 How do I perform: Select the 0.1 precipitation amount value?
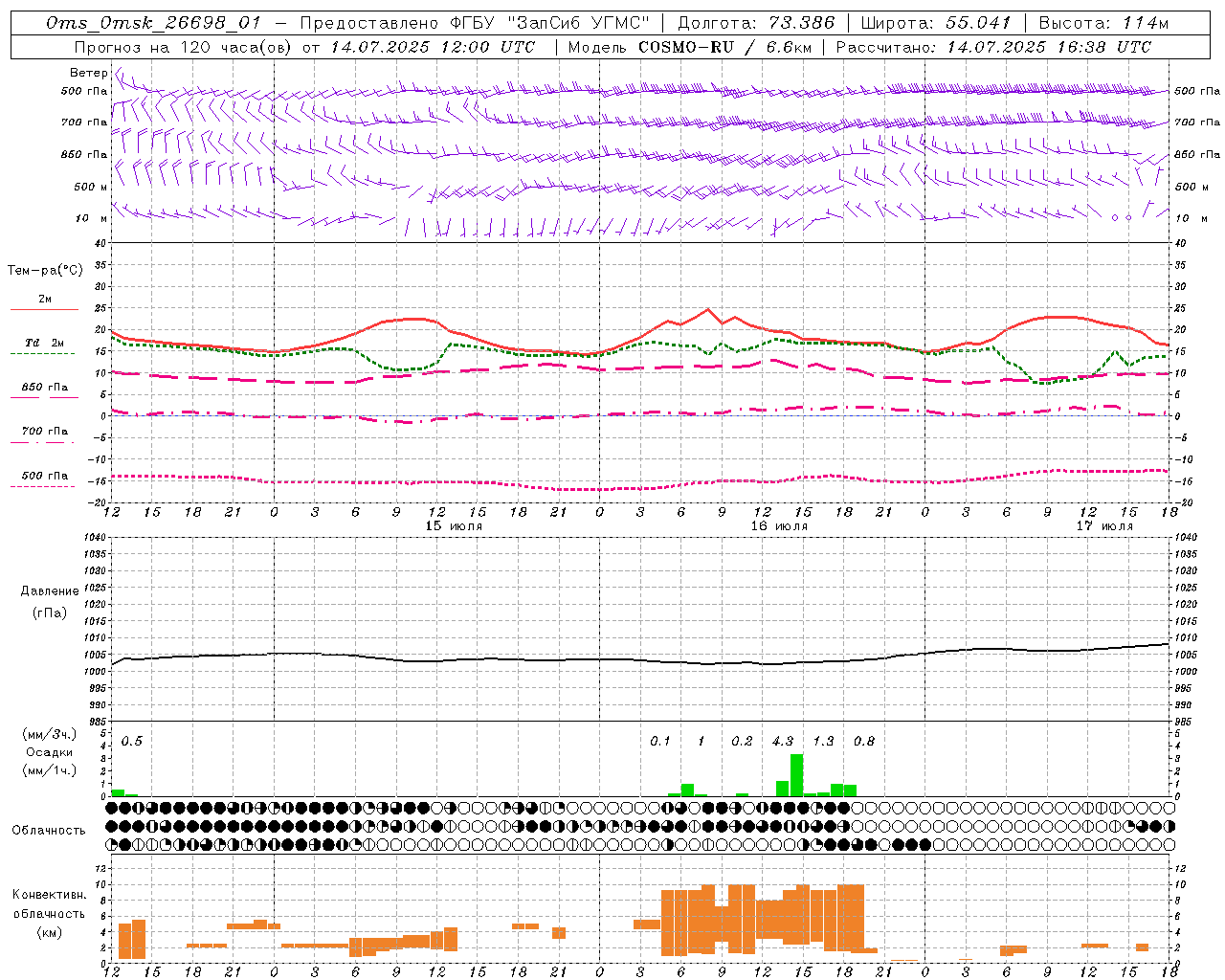[660, 742]
